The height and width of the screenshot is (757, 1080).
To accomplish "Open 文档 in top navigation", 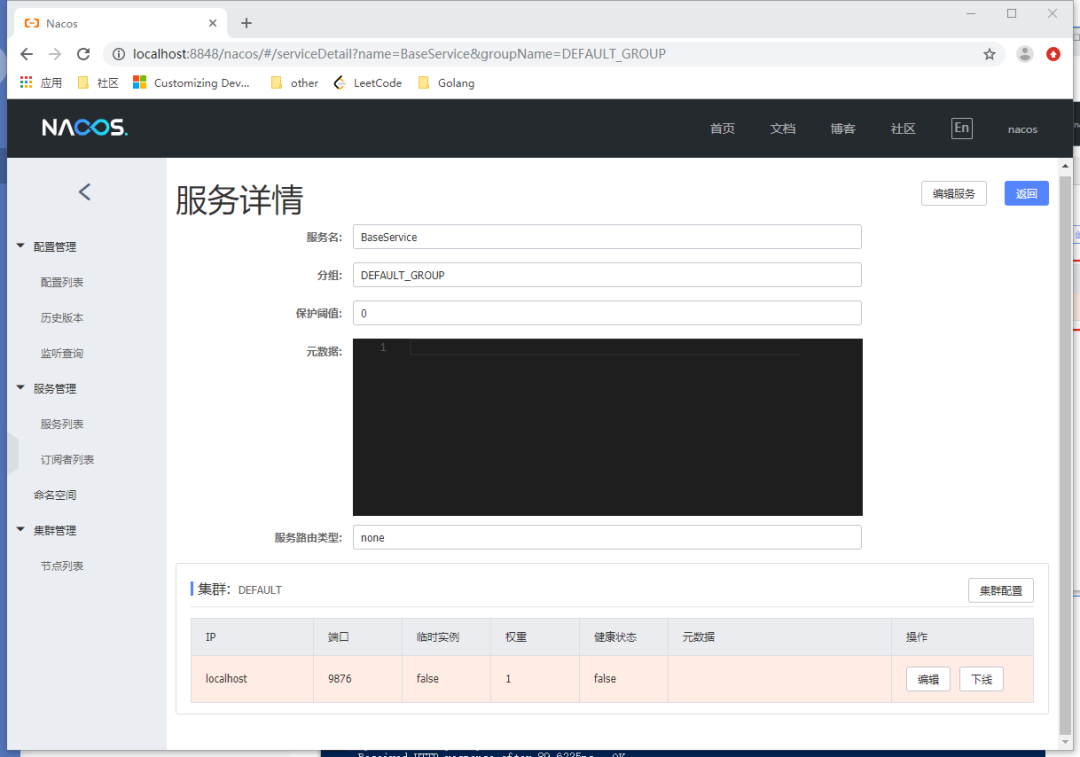I will coord(782,129).
